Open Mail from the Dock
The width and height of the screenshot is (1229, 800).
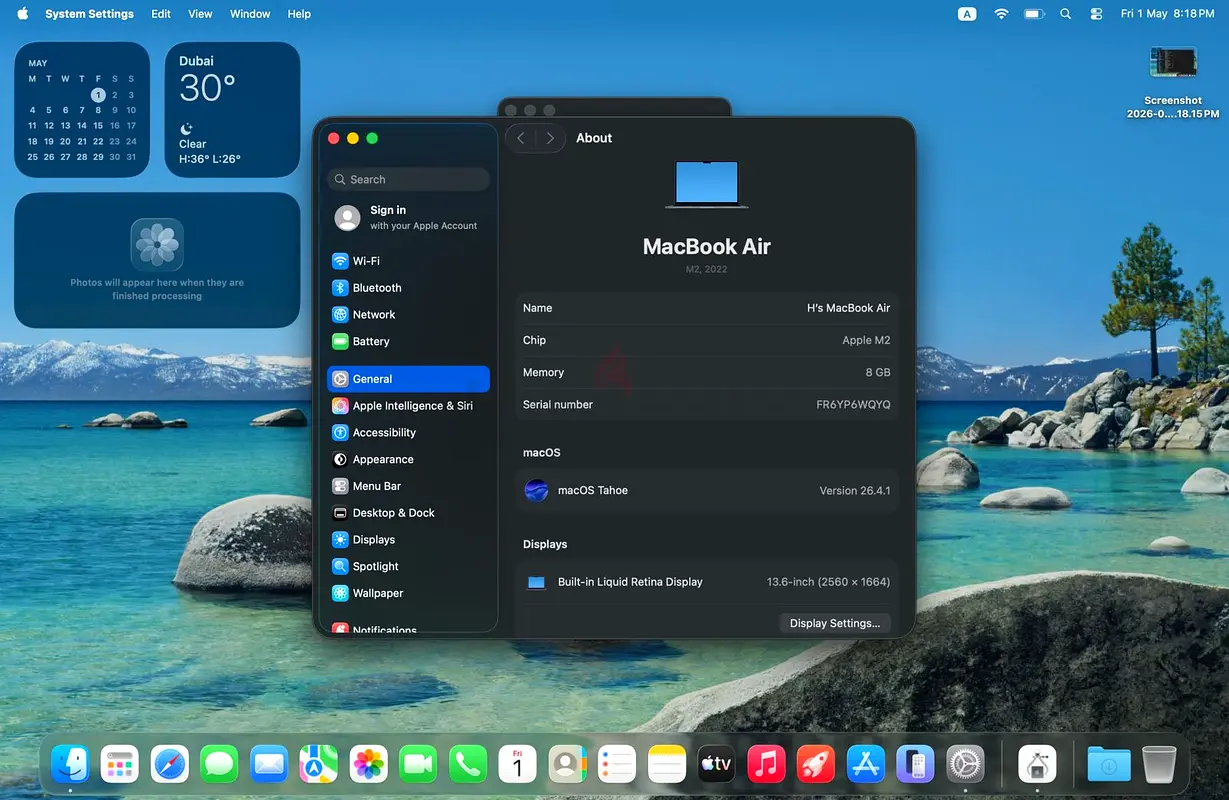click(269, 765)
